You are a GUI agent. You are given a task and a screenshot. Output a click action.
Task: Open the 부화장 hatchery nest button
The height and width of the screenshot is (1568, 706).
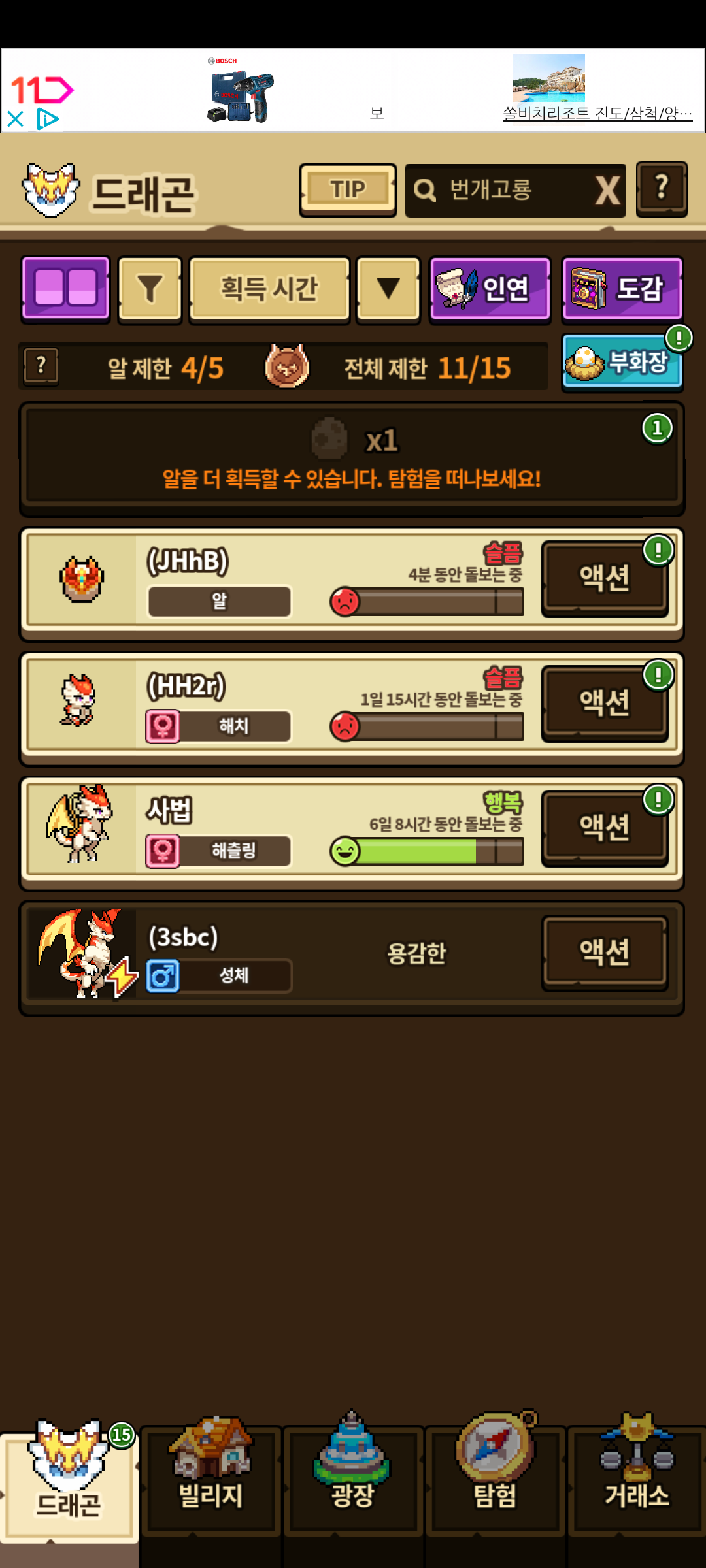(622, 363)
